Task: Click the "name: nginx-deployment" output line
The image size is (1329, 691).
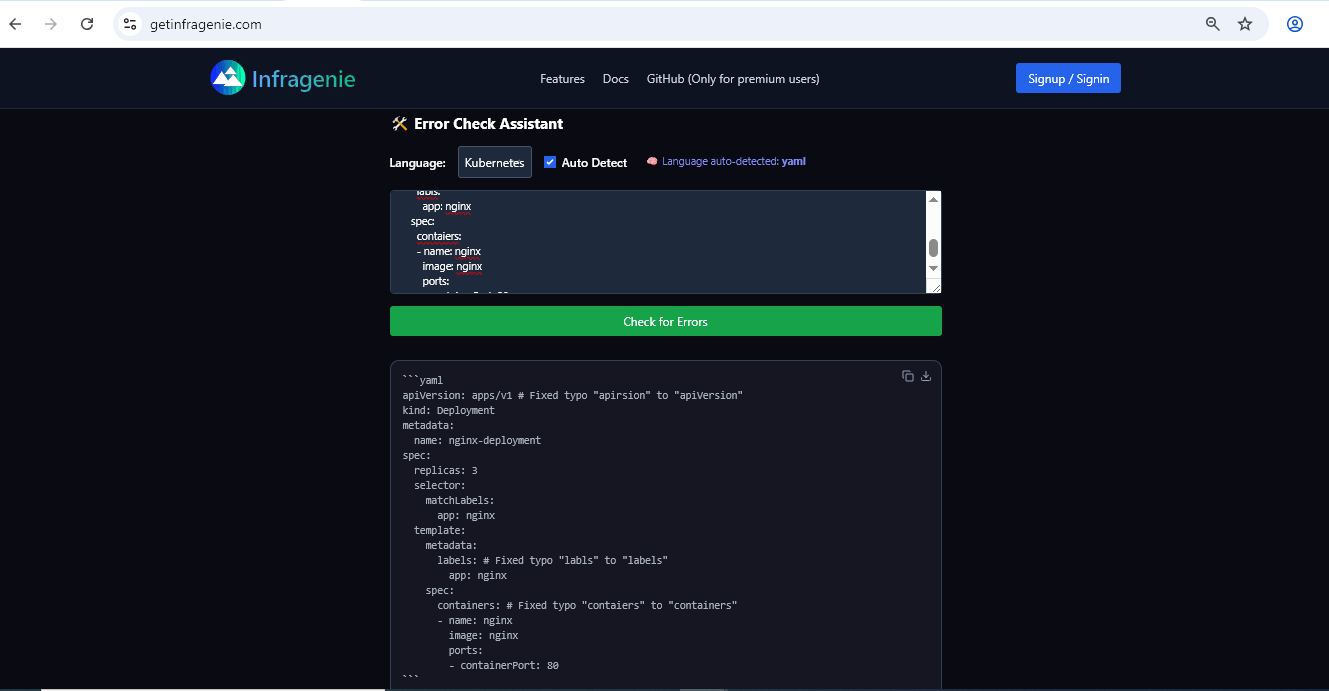Action: pos(478,440)
